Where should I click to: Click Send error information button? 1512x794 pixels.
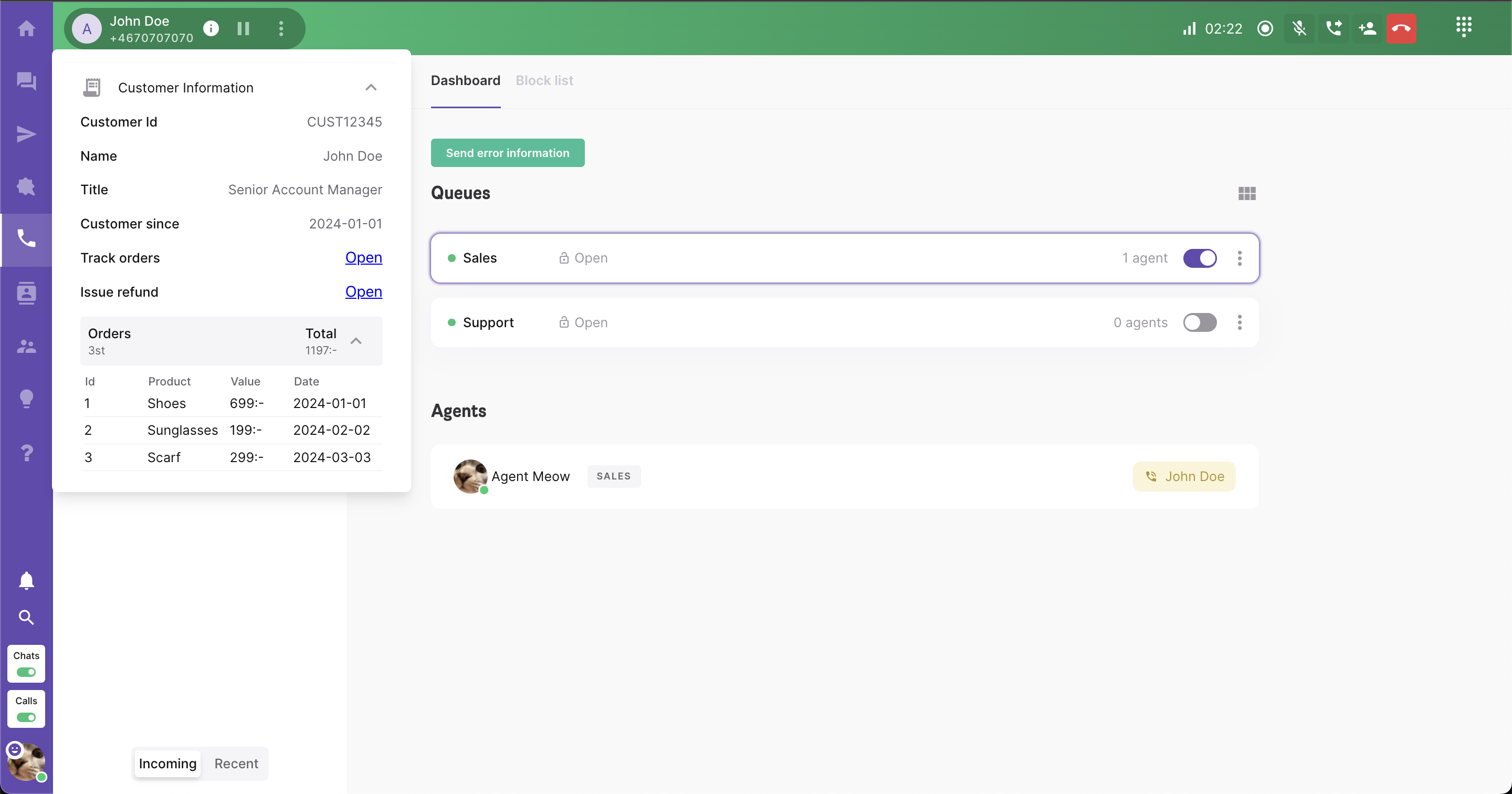click(x=507, y=153)
